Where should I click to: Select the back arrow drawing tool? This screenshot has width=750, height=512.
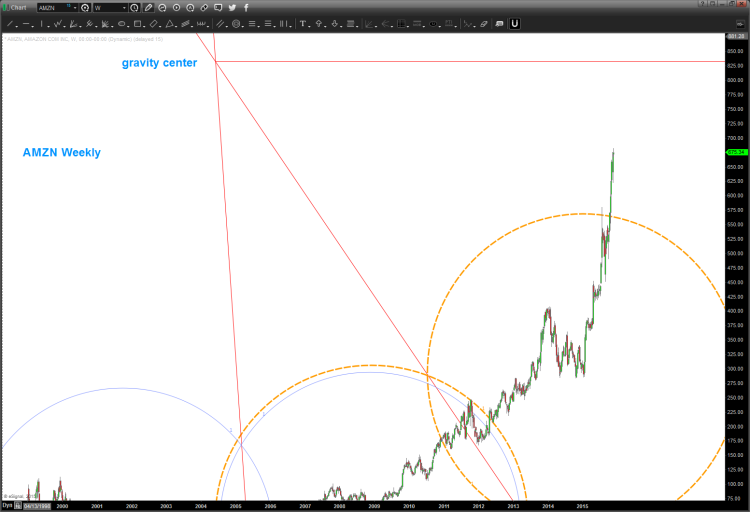[386, 23]
